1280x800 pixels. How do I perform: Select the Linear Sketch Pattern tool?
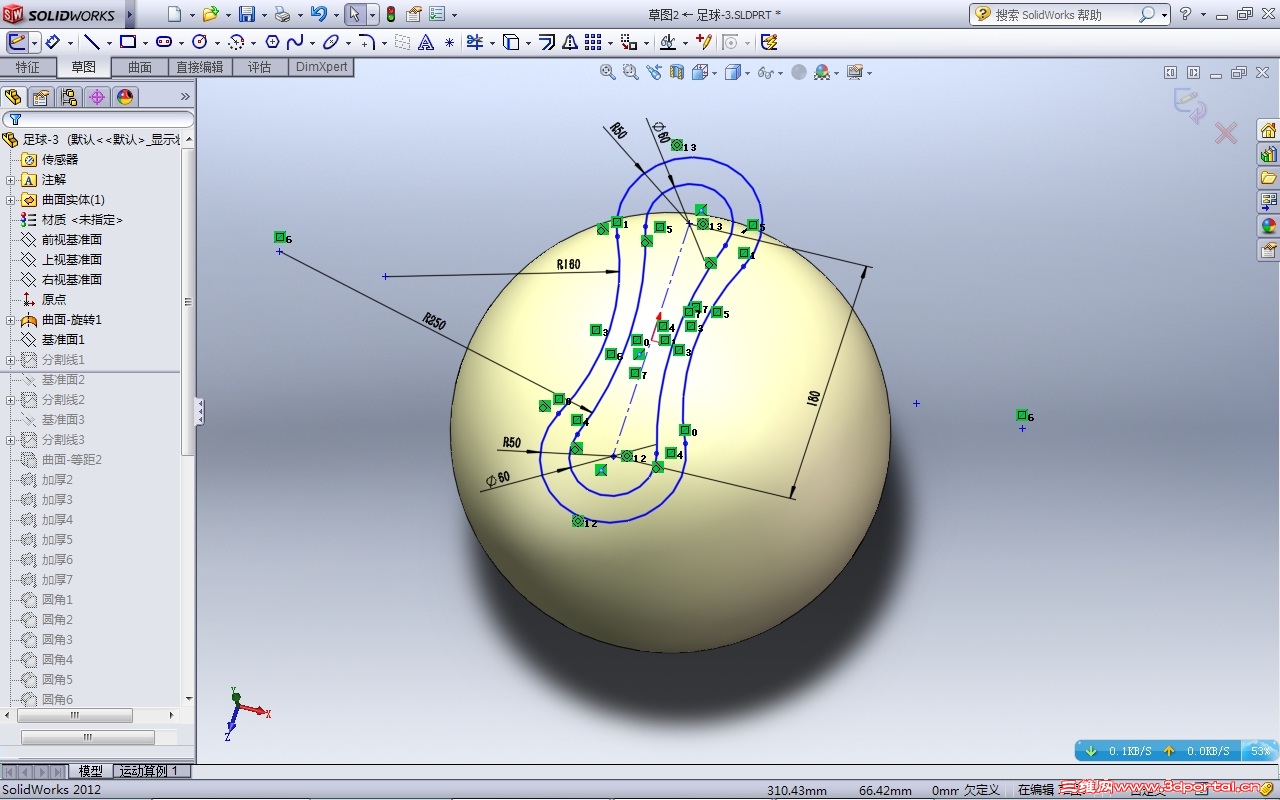(x=593, y=42)
